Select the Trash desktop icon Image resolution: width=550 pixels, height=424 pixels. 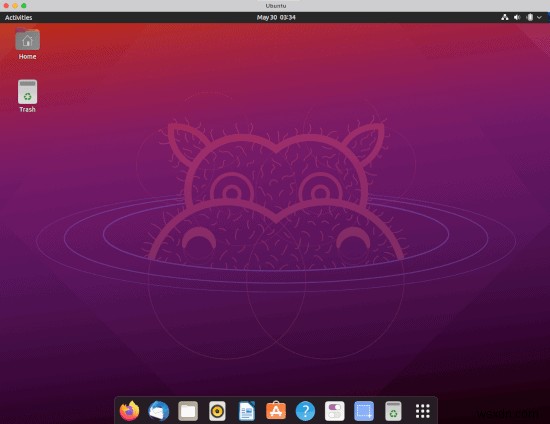27,96
